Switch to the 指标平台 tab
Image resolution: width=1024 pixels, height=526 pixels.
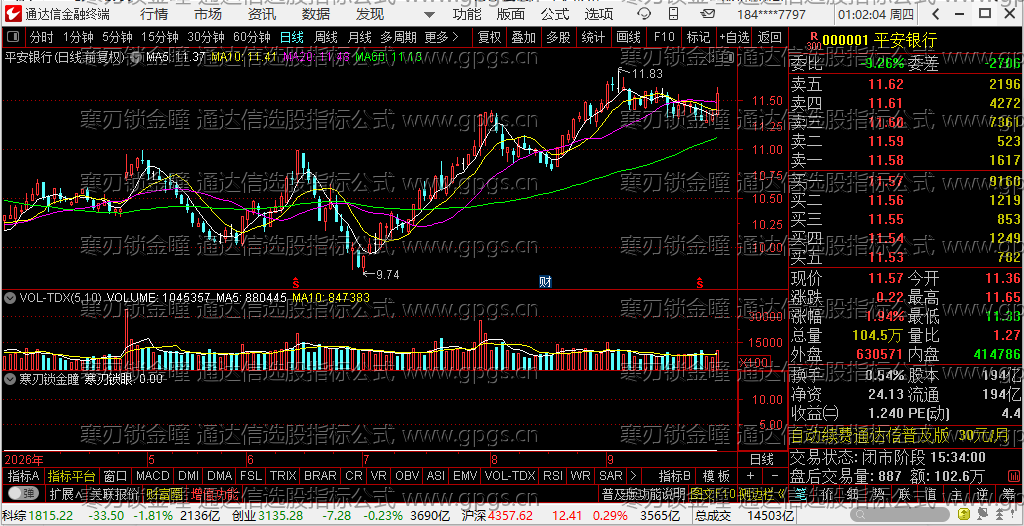[72, 476]
